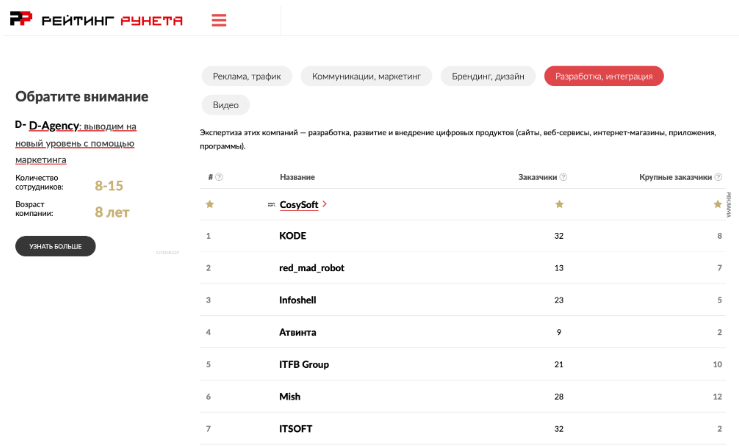Screen dimensions: 739x447
Task: Click the Спонсор label
Action: click(168, 253)
